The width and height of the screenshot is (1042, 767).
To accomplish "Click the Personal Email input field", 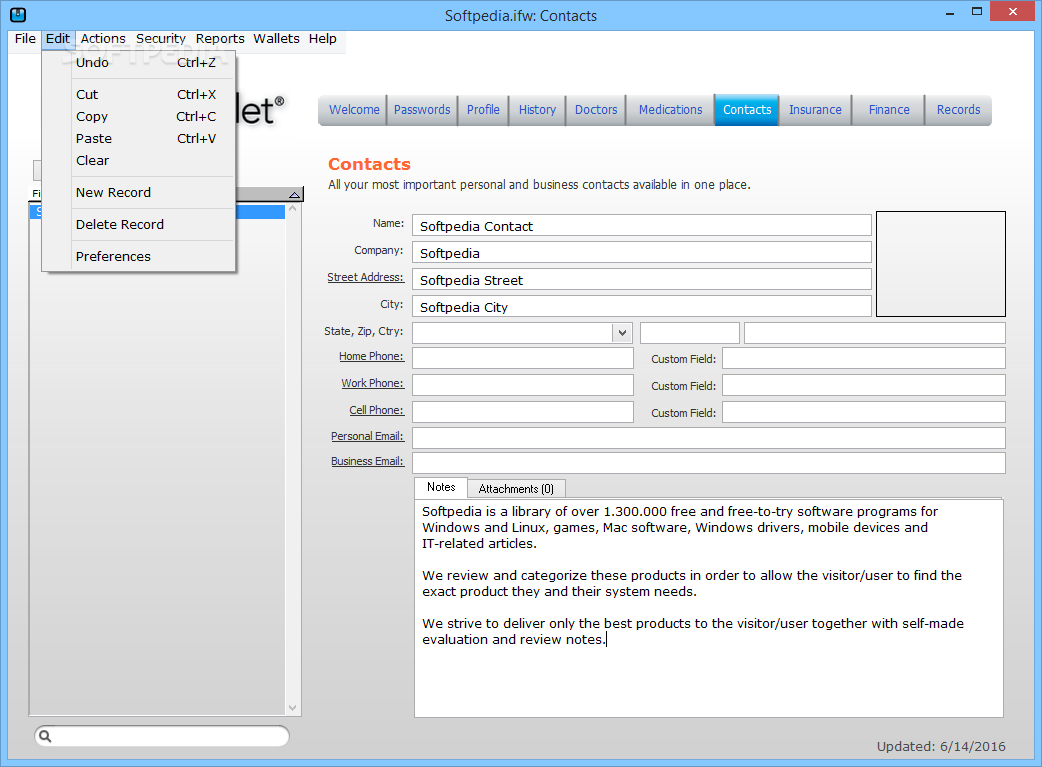I will click(x=709, y=438).
